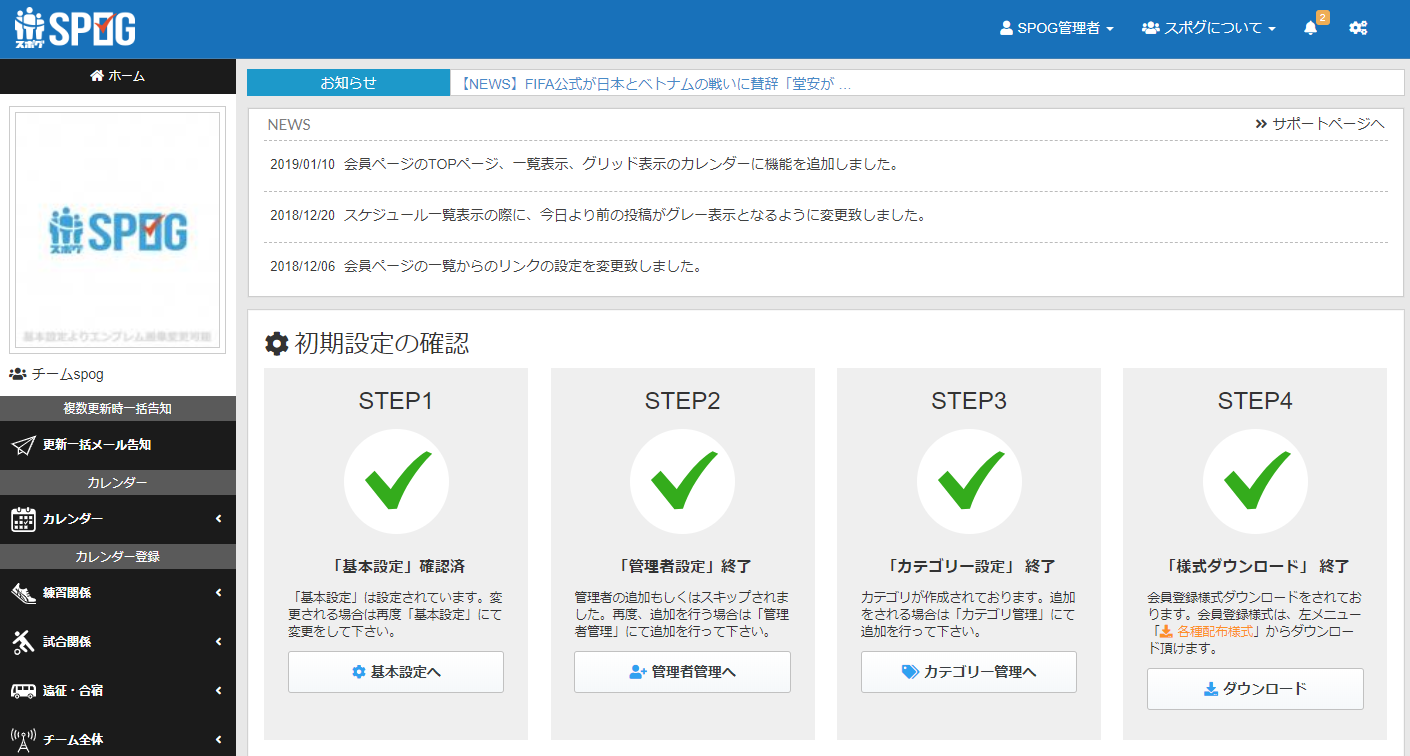1410x756 pixels.
Task: Select the ホーム menu item
Action: (x=118, y=76)
